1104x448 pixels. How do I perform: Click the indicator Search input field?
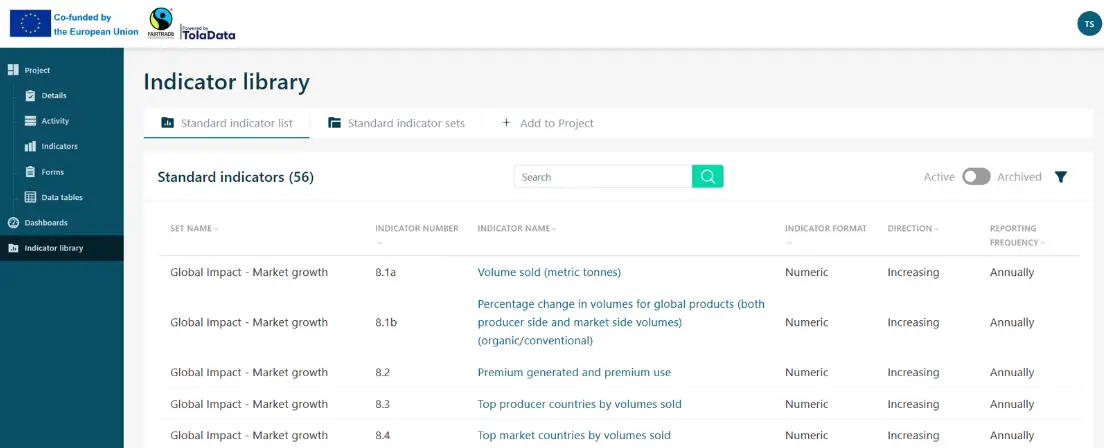(x=602, y=177)
